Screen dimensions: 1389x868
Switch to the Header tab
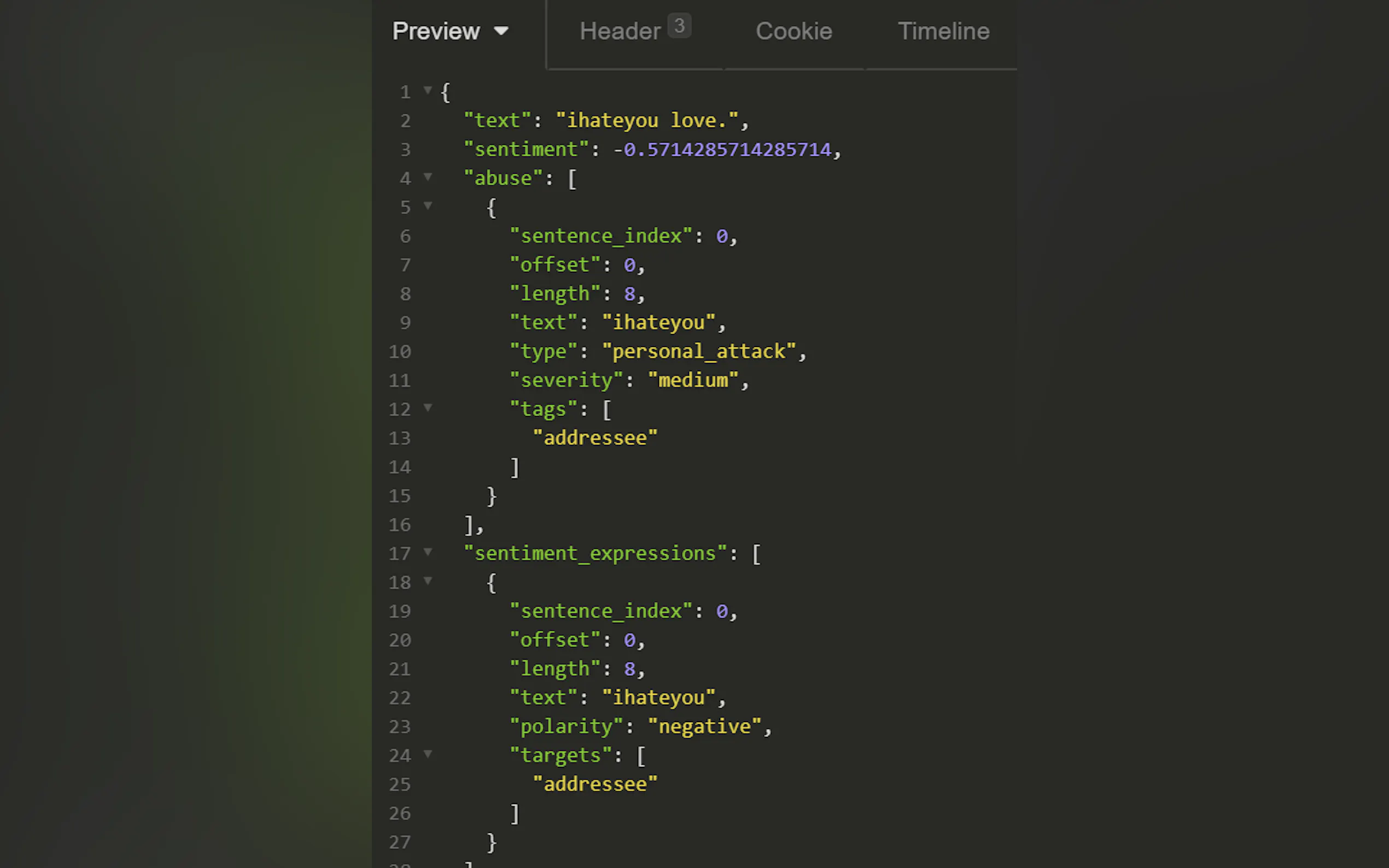[620, 31]
